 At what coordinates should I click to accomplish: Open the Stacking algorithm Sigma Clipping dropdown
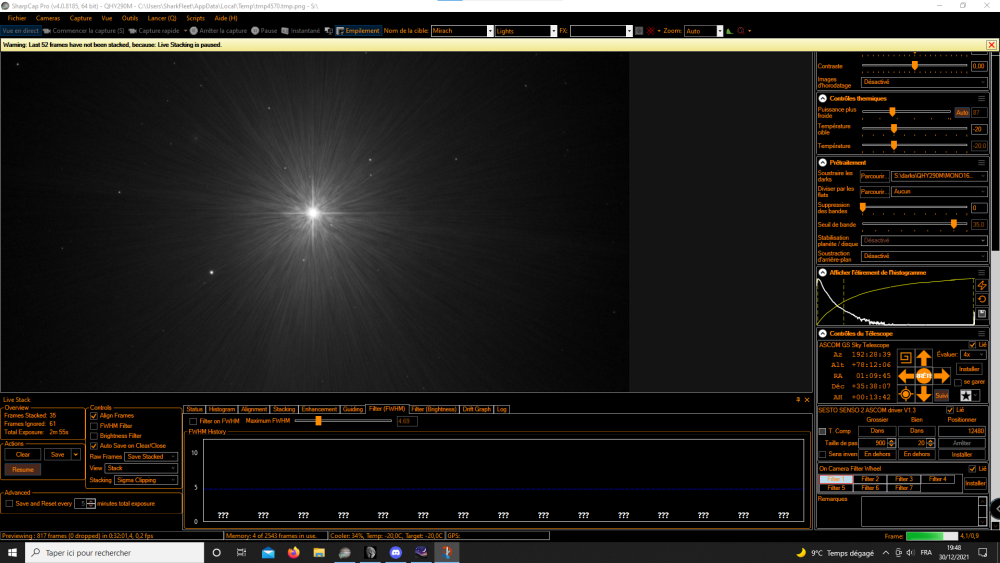145,480
